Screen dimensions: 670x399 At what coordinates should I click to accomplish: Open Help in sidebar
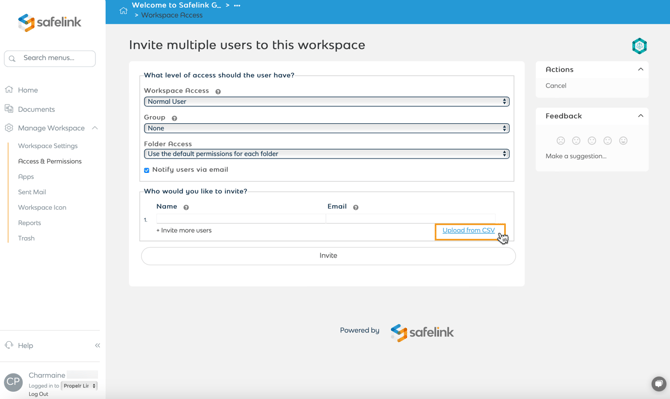(x=25, y=345)
